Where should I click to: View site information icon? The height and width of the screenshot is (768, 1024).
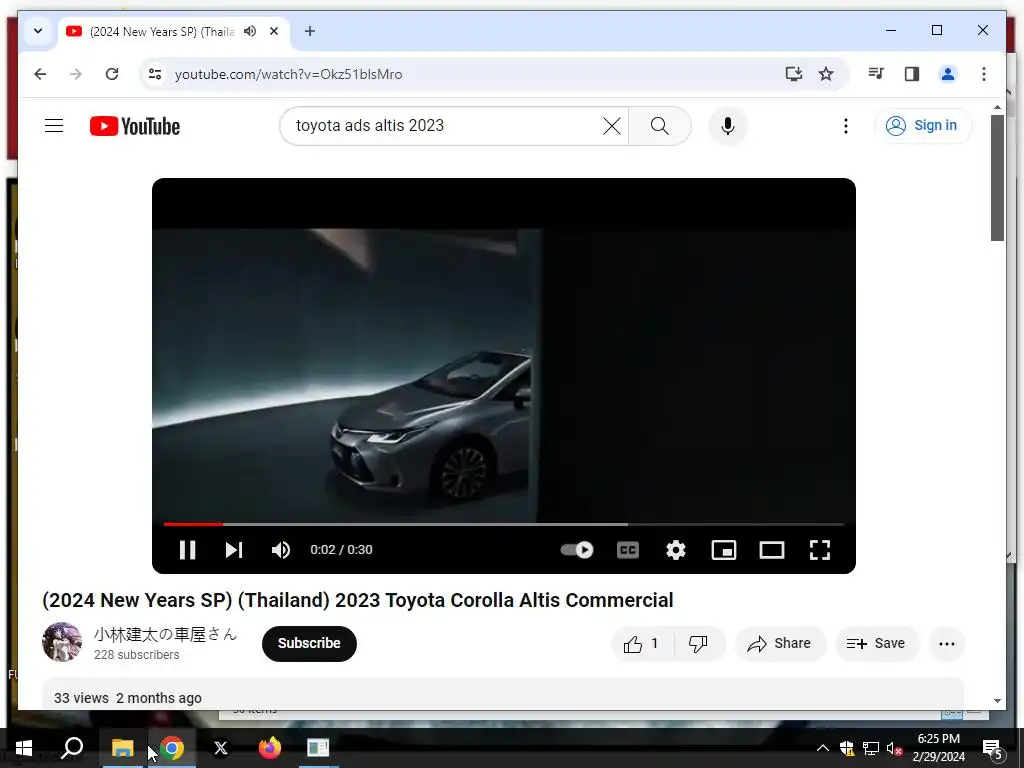tap(155, 74)
